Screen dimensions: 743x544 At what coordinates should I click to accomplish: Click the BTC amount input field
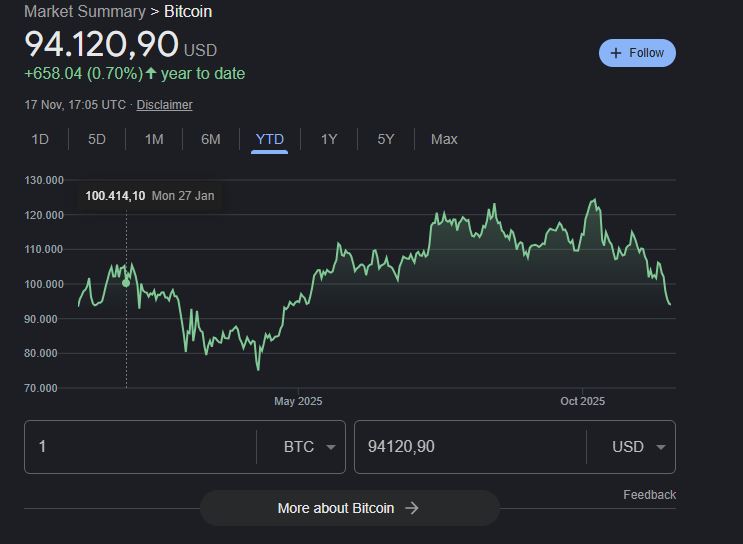pyautogui.click(x=140, y=447)
